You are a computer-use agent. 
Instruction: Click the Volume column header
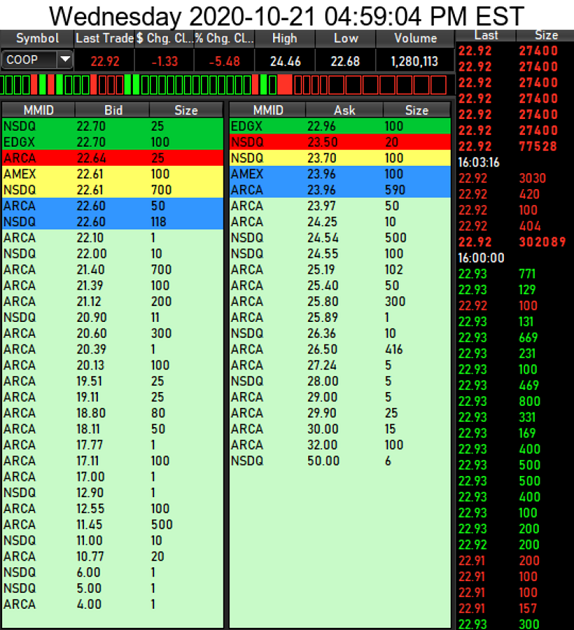pos(415,39)
